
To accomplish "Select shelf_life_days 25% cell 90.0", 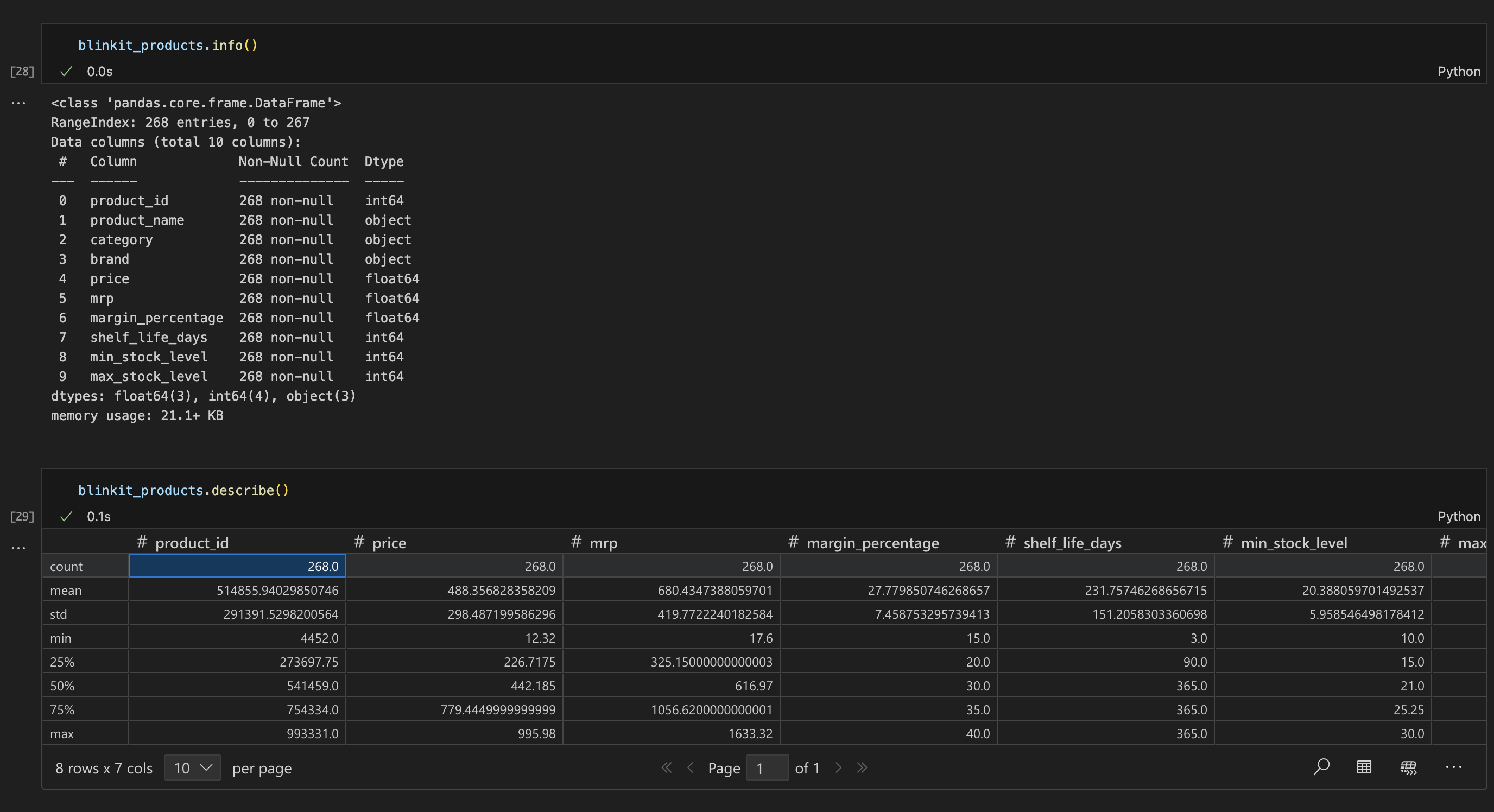I will coord(1105,662).
